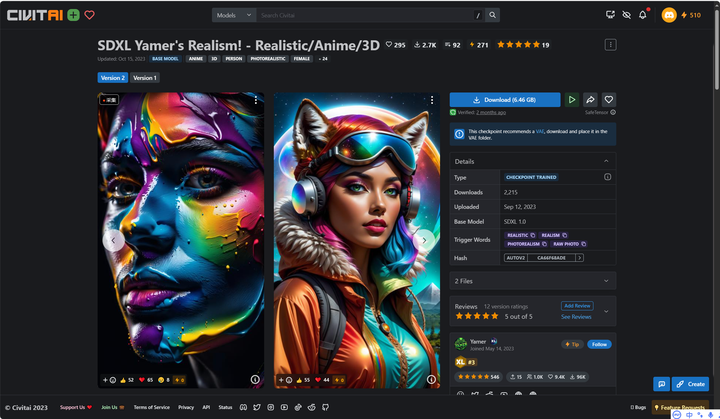Tip the creator Yamer
720x419 pixels.
click(572, 345)
